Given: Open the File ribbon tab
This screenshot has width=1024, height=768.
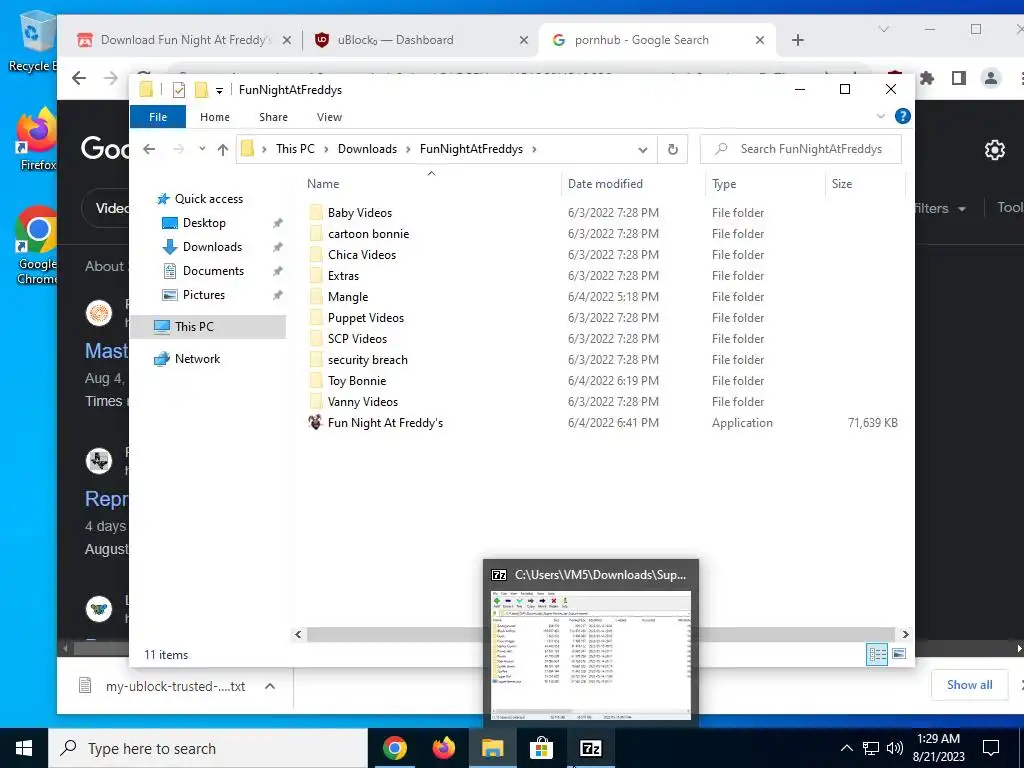Looking at the screenshot, I should 158,117.
